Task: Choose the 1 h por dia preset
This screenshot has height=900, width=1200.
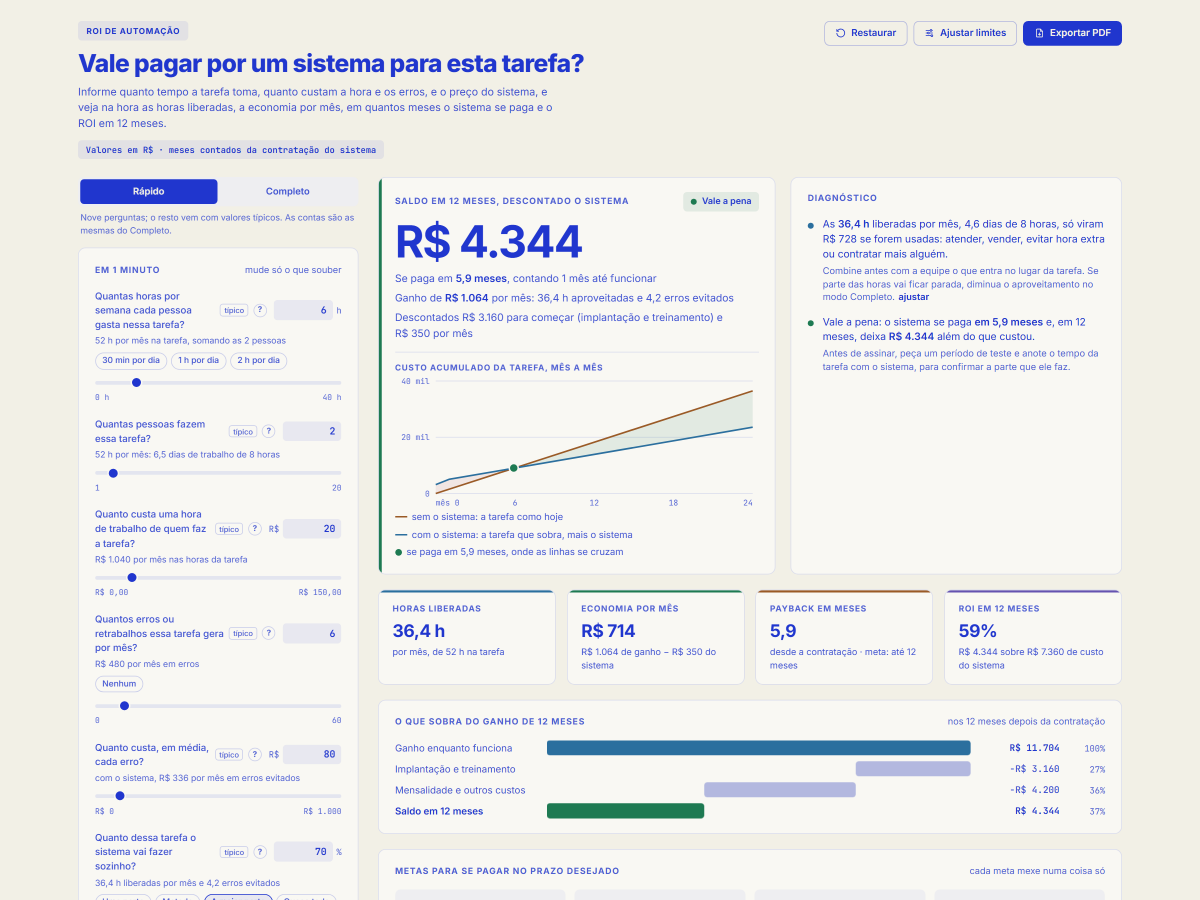Action: pyautogui.click(x=198, y=360)
